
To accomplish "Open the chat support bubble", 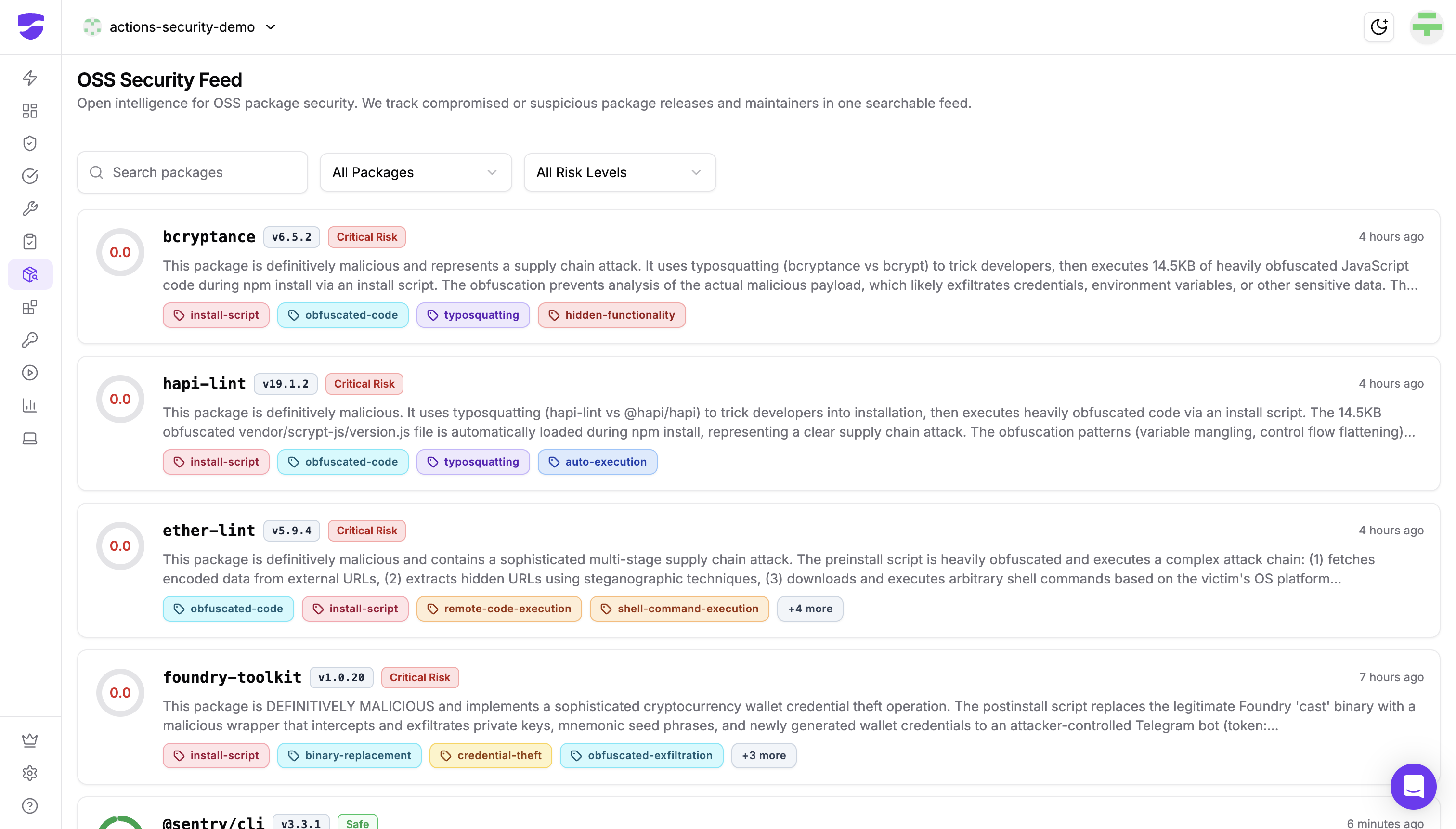I will click(x=1413, y=786).
